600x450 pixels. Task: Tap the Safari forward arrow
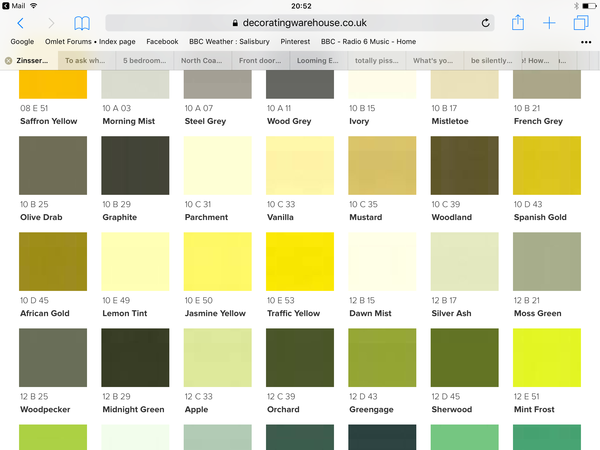pos(51,23)
